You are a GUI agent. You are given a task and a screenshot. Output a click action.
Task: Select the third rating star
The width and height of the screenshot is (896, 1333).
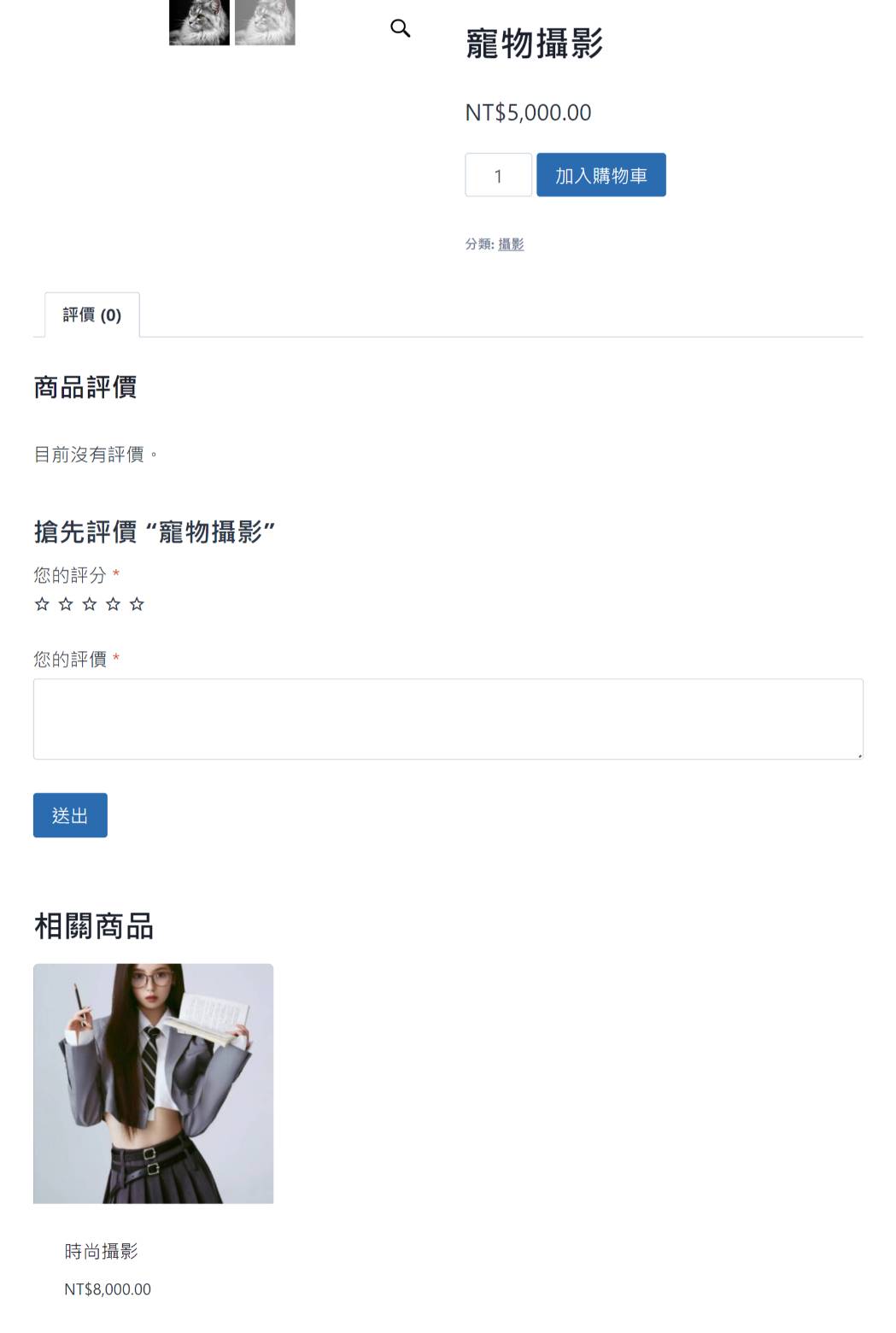click(90, 604)
